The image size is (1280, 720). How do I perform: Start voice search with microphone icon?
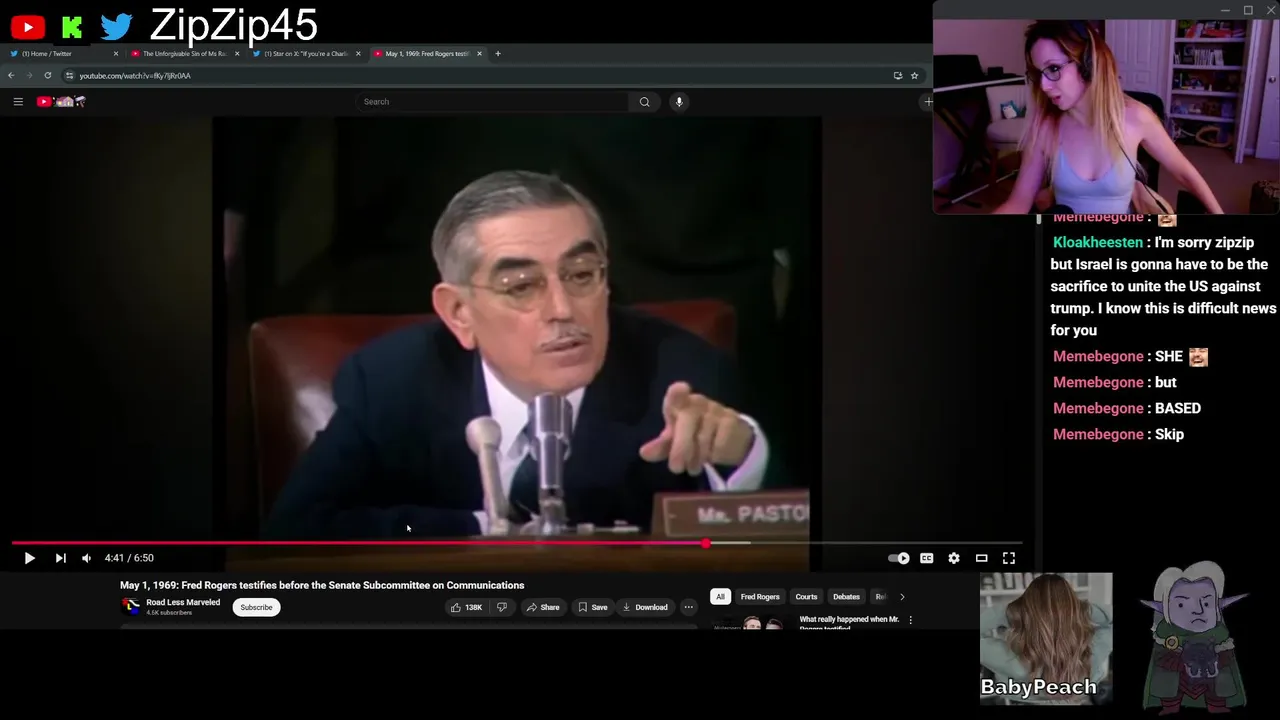click(x=679, y=101)
